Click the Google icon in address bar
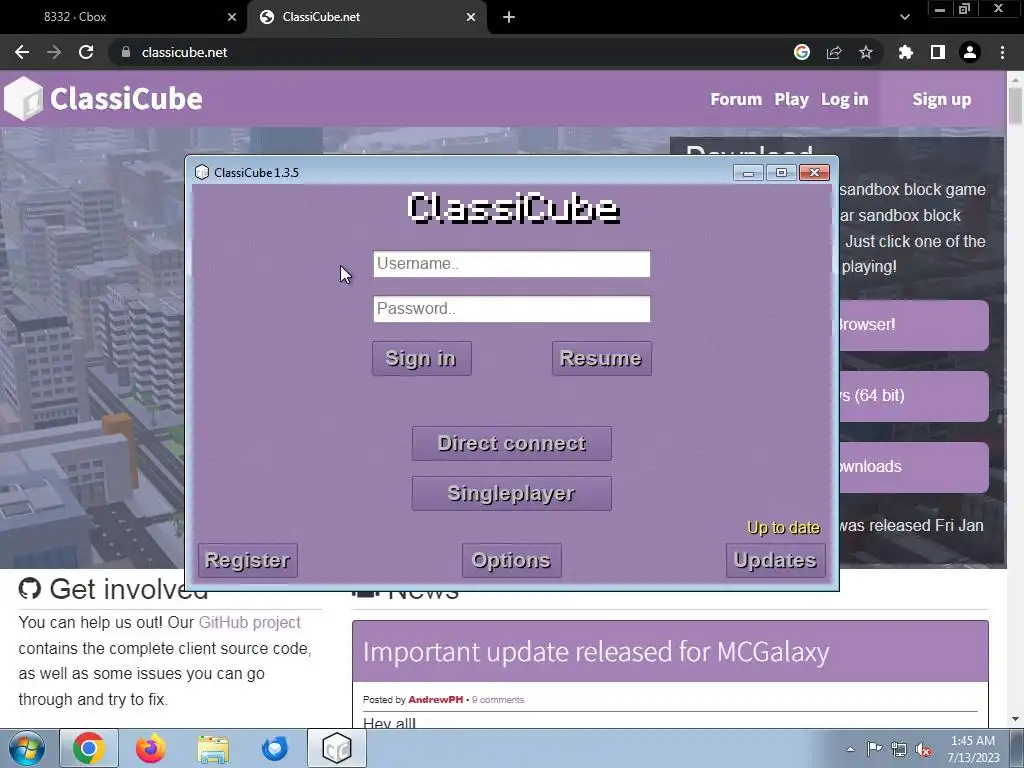1024x768 pixels. [802, 52]
